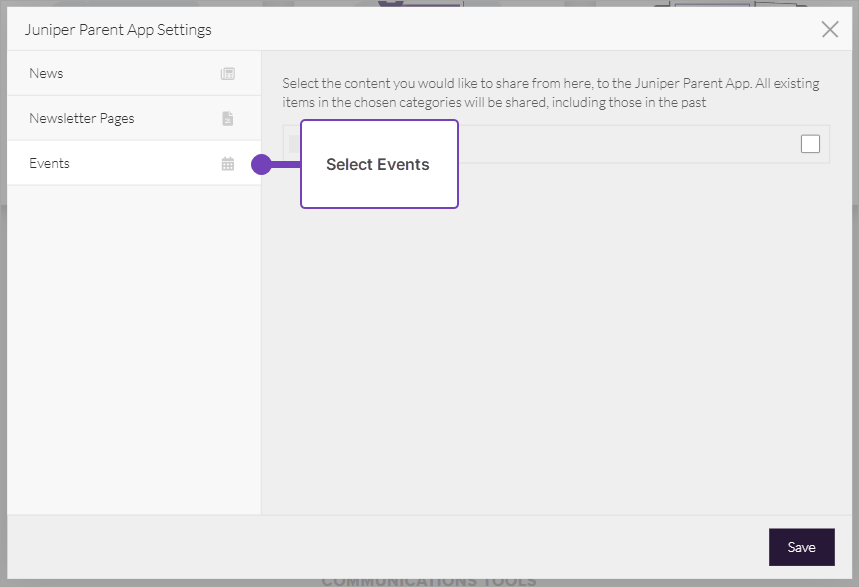Open the News section
Screen dimensions: 859x587
46,74
